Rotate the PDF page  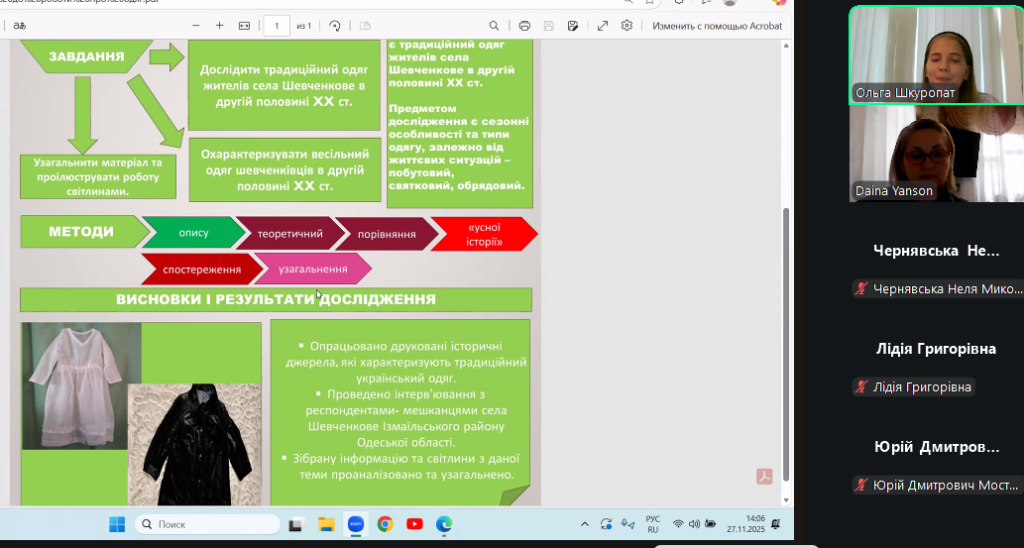pos(335,26)
